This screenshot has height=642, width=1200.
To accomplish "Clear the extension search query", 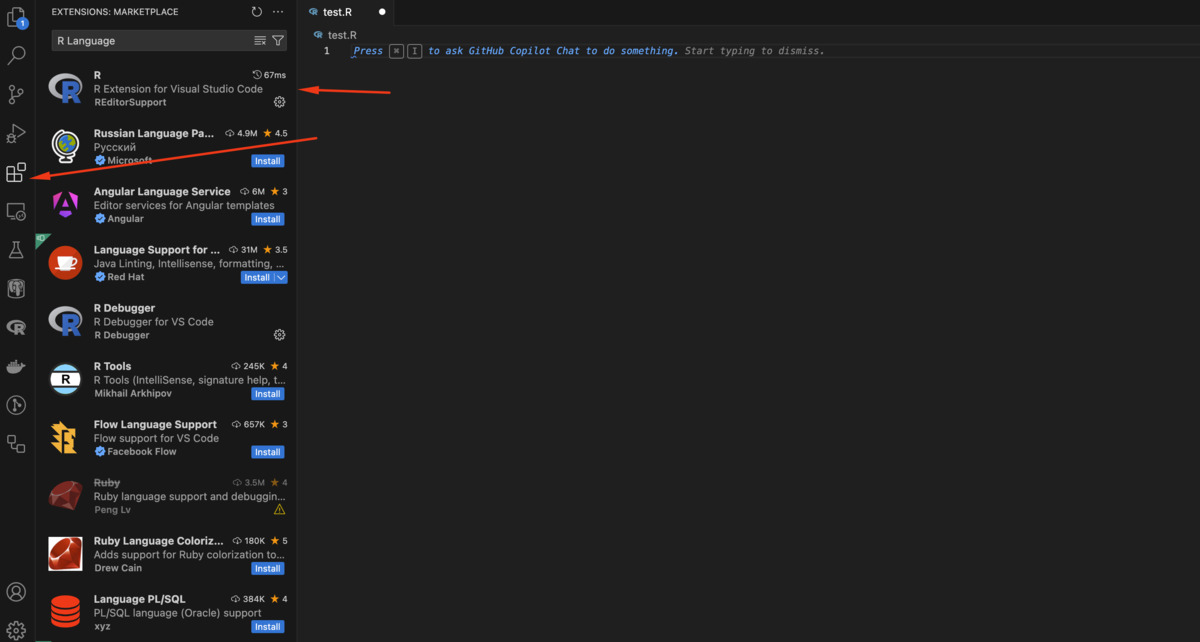I will click(260, 40).
